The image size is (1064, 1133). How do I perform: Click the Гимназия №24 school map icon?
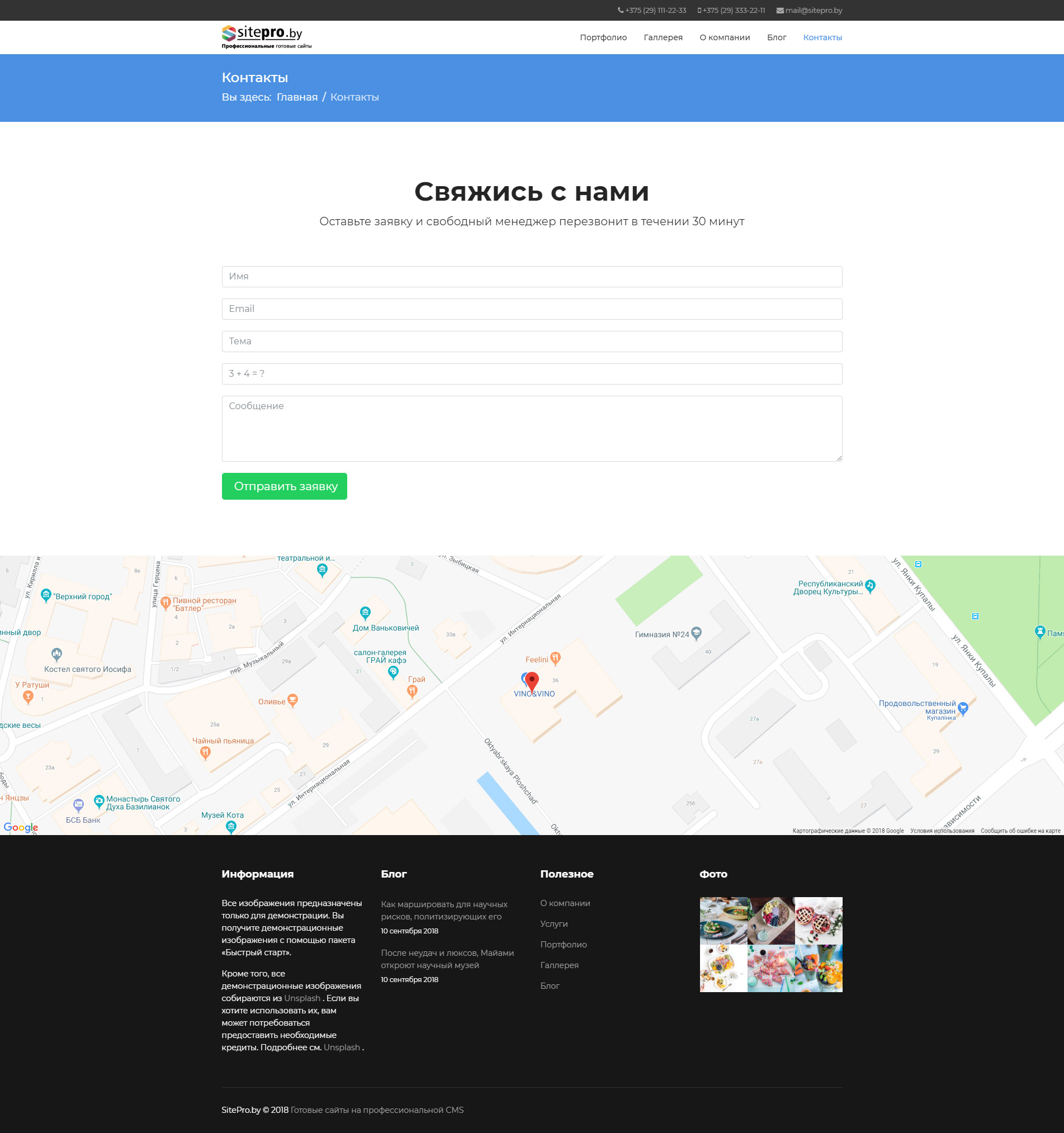[696, 633]
